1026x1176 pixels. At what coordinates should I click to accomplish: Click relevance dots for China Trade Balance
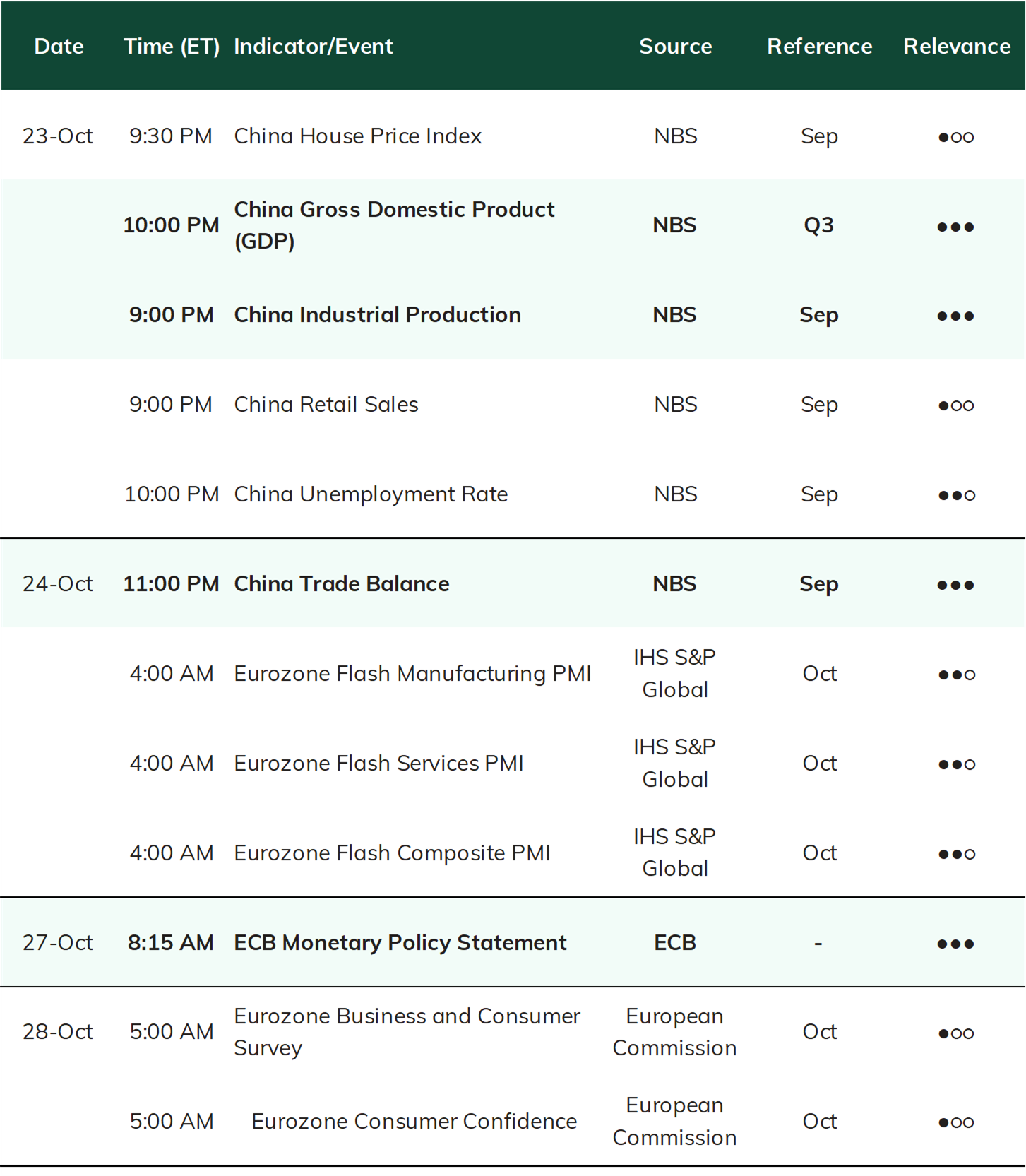[955, 585]
